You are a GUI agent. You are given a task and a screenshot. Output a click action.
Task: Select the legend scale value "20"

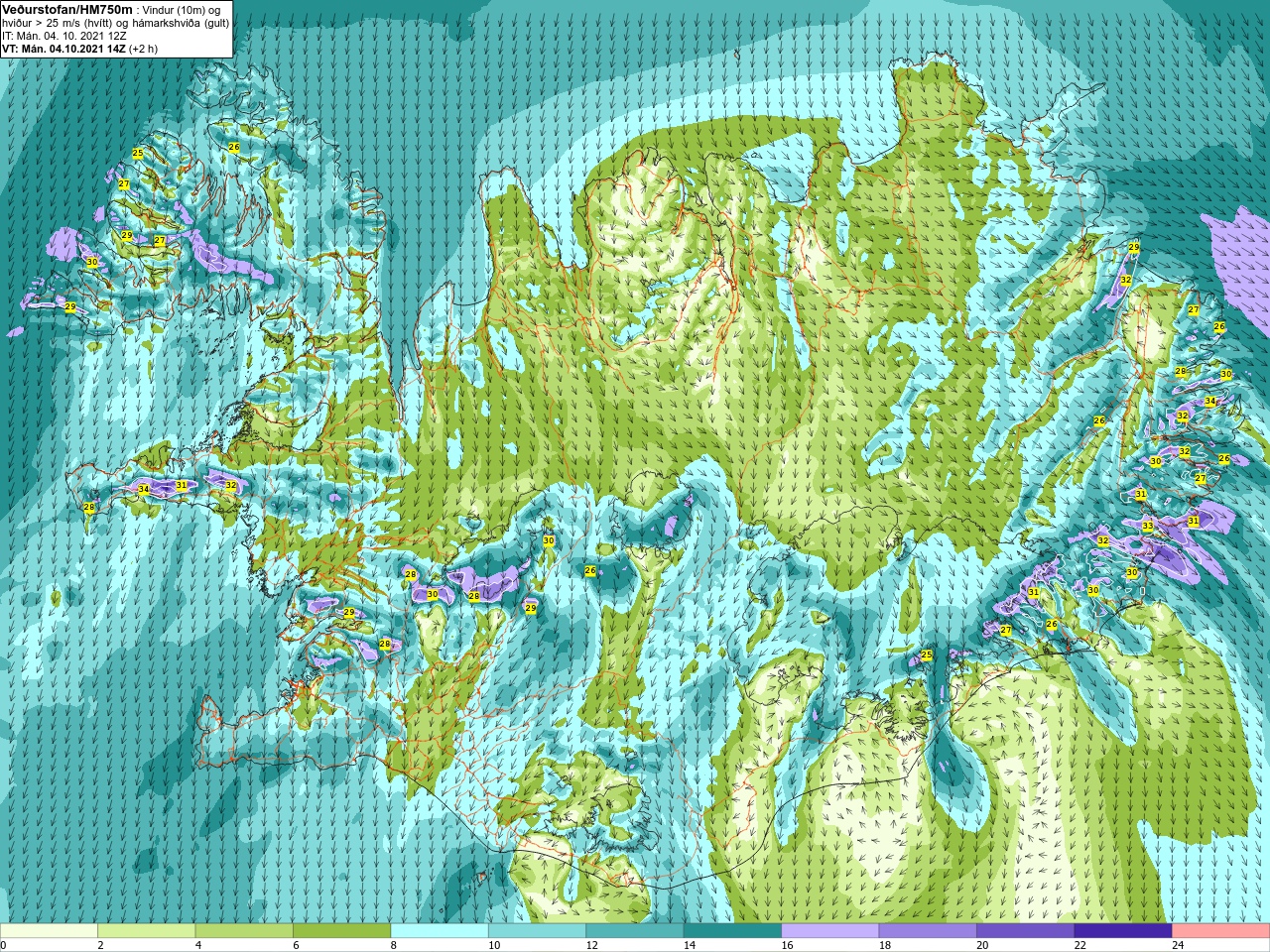click(x=983, y=945)
